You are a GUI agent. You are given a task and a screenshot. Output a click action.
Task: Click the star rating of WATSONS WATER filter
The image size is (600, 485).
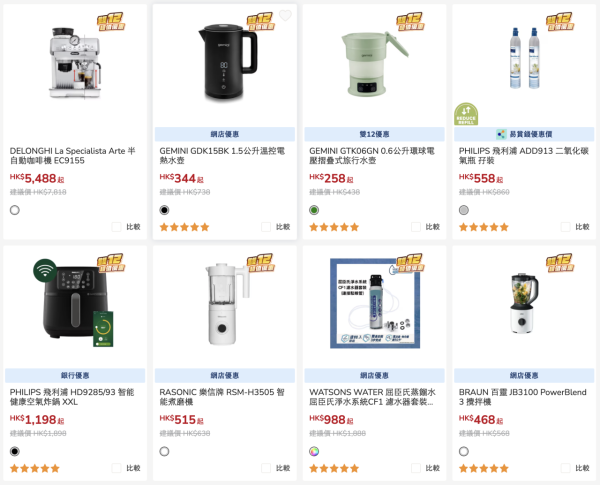[x=334, y=468]
